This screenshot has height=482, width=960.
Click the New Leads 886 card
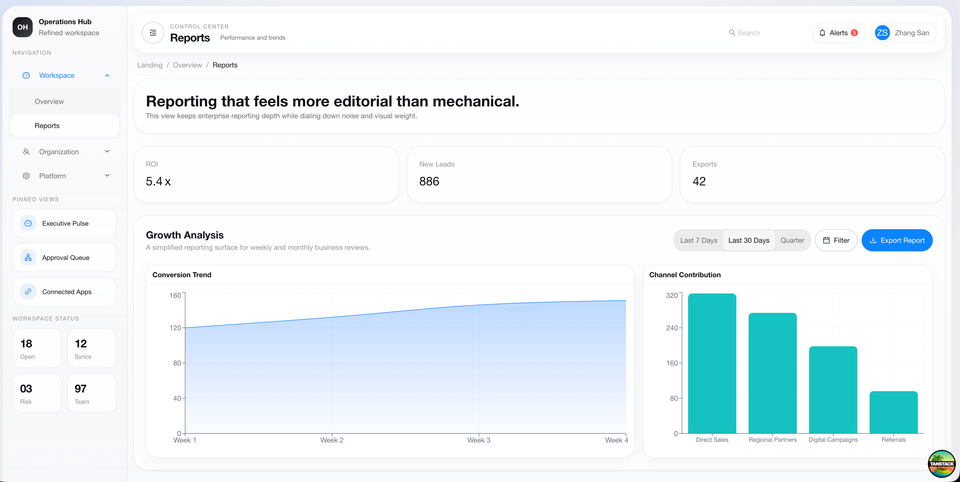[x=539, y=175]
